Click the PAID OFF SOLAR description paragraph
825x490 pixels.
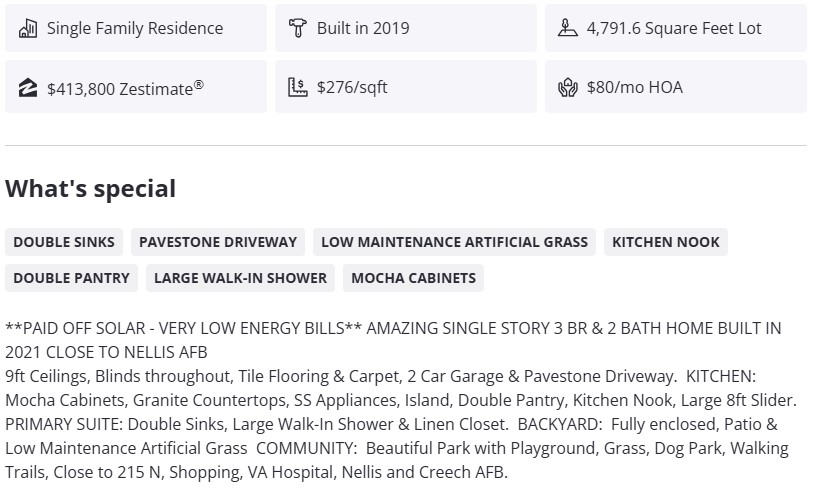tap(400, 400)
